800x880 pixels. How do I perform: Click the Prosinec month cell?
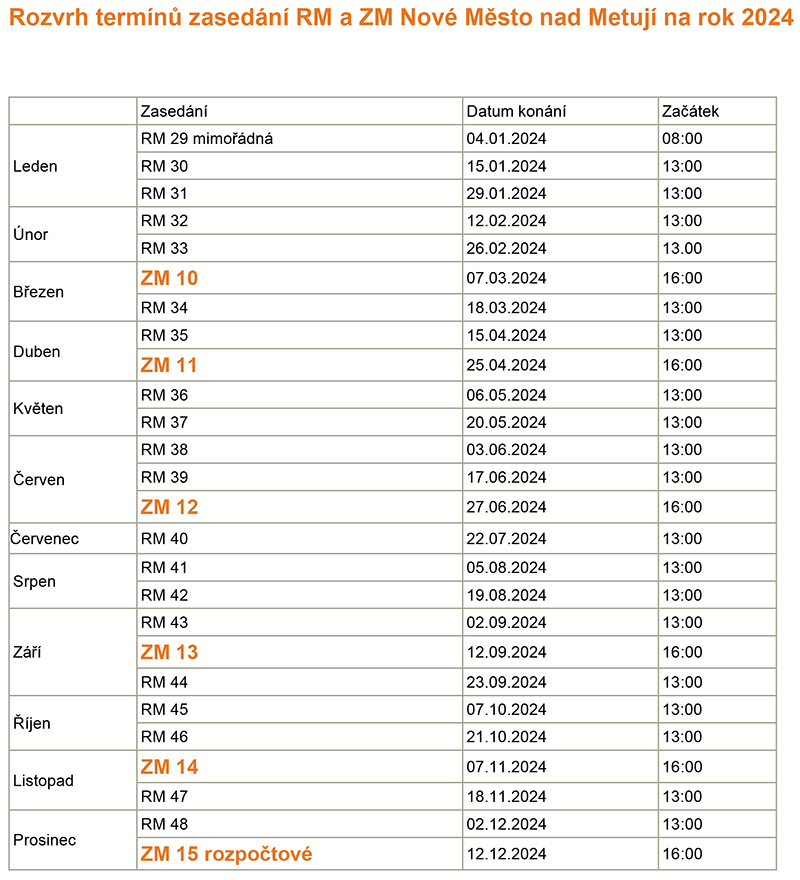73,840
